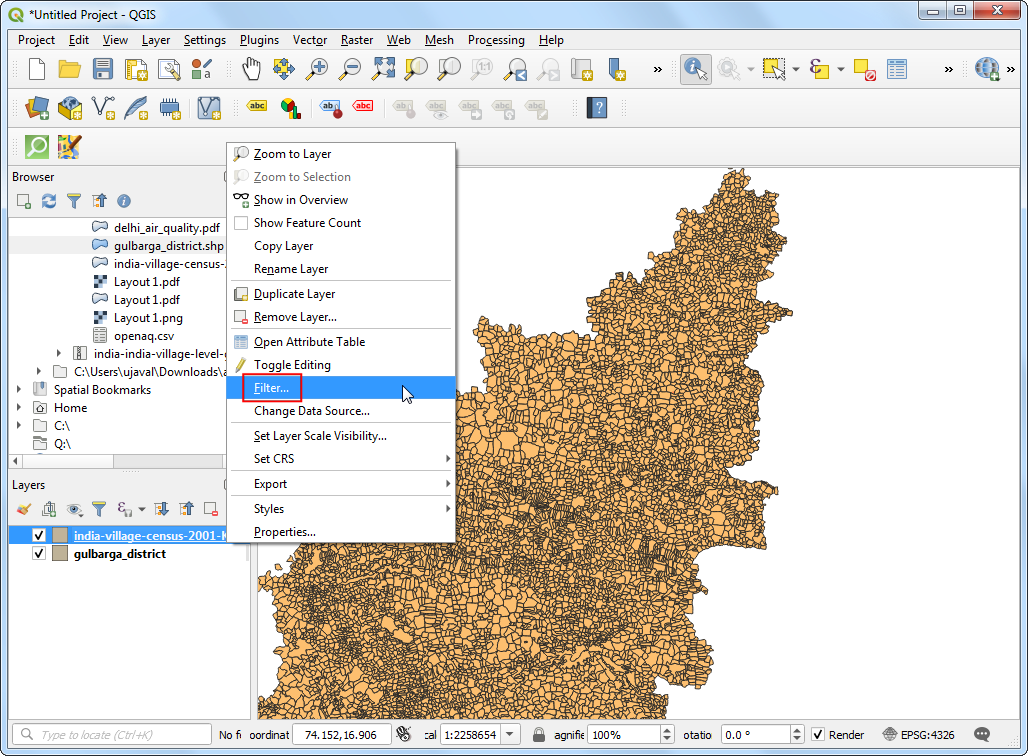Click the Type to locate search field
Image resolution: width=1028 pixels, height=756 pixels.
click(x=112, y=734)
